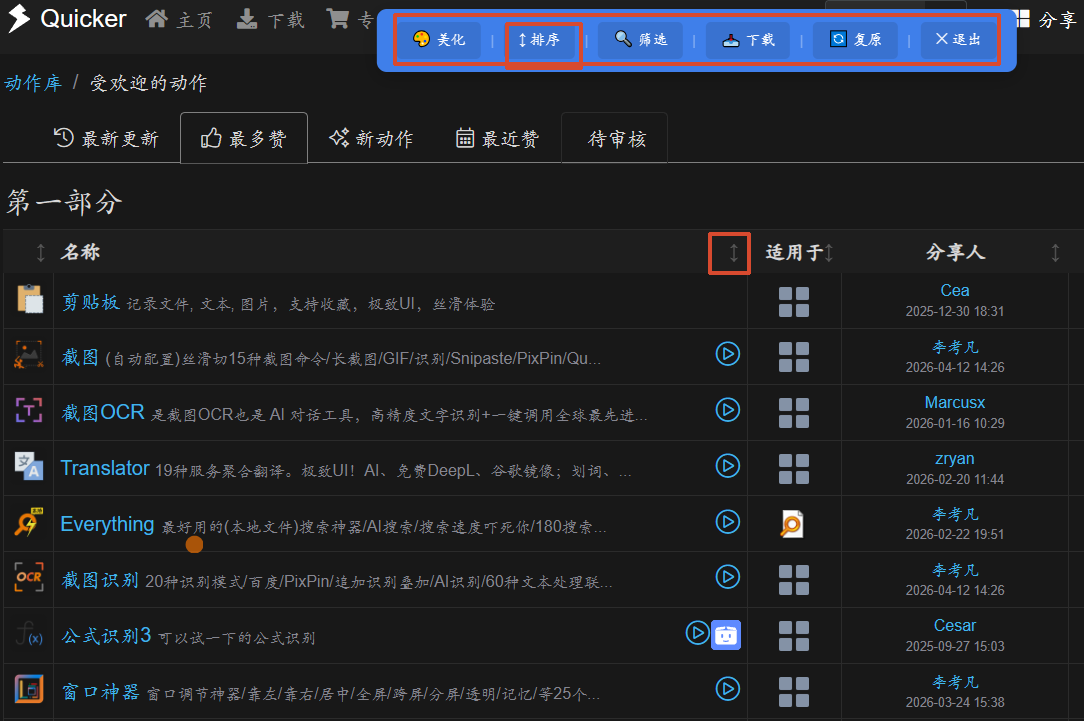This screenshot has width=1084, height=721.
Task: Click the 窗口神器 action icon
Action: pos(29,689)
